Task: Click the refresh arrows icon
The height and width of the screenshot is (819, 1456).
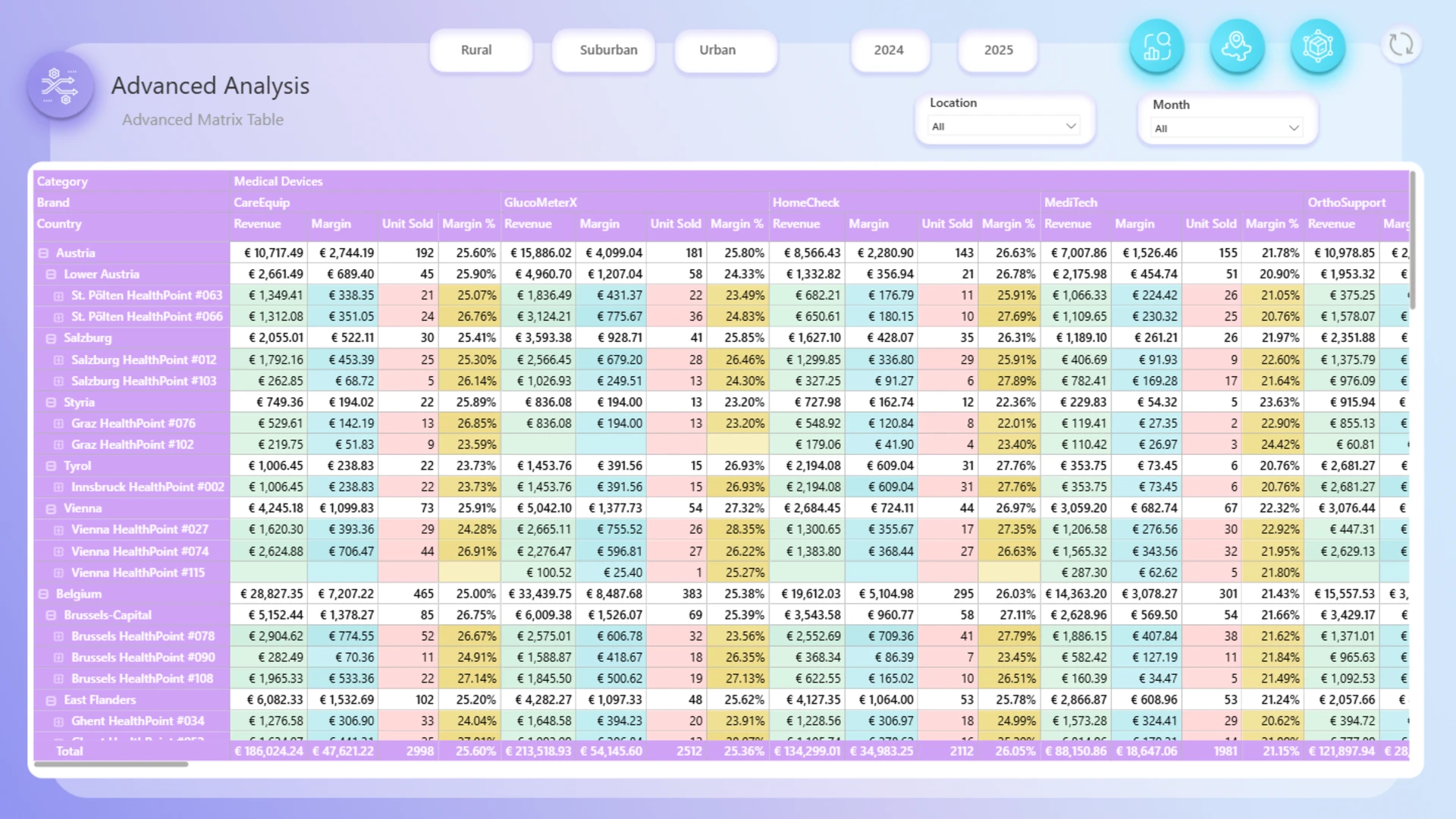Action: [x=1401, y=45]
